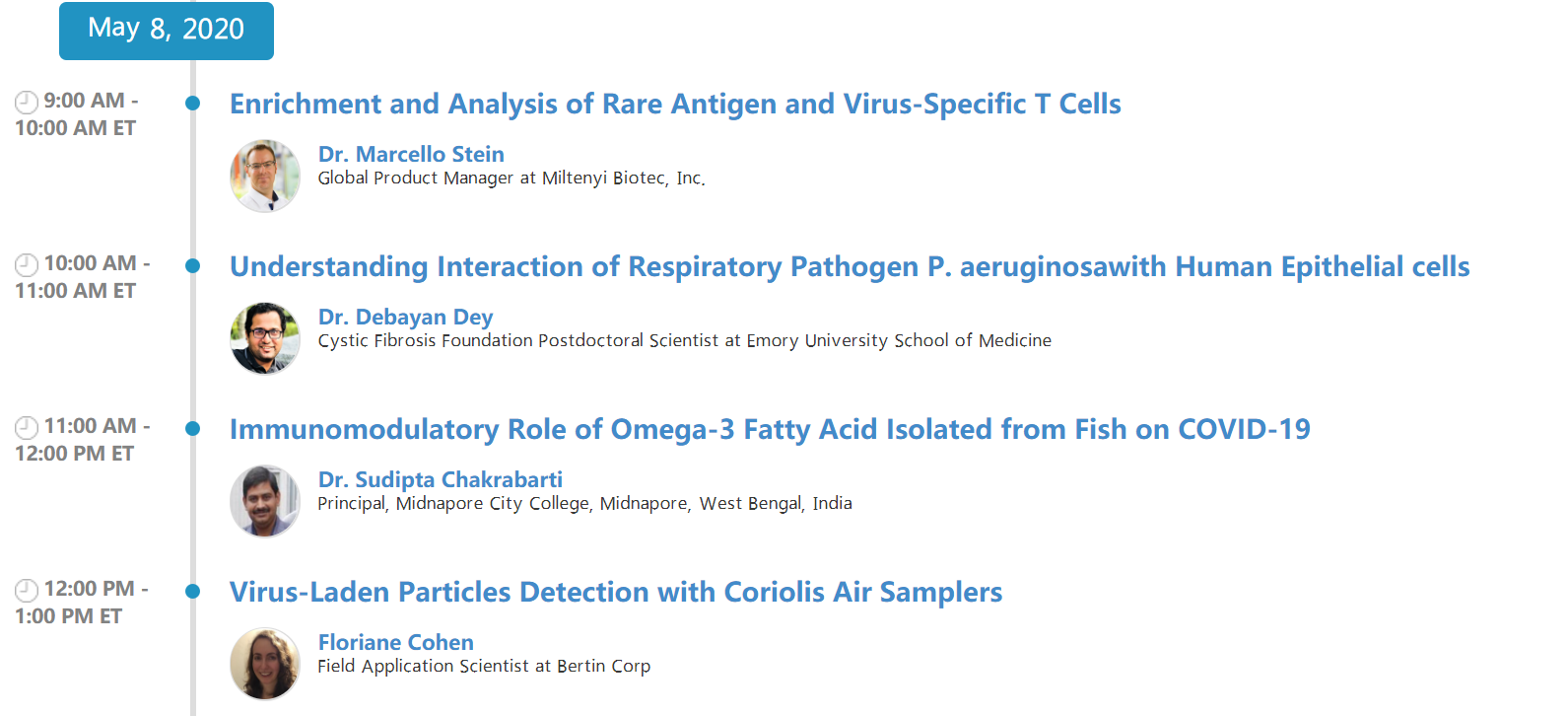This screenshot has width=1568, height=716.
Task: Click the clock icon beside 12:00 PM
Action: (x=27, y=590)
